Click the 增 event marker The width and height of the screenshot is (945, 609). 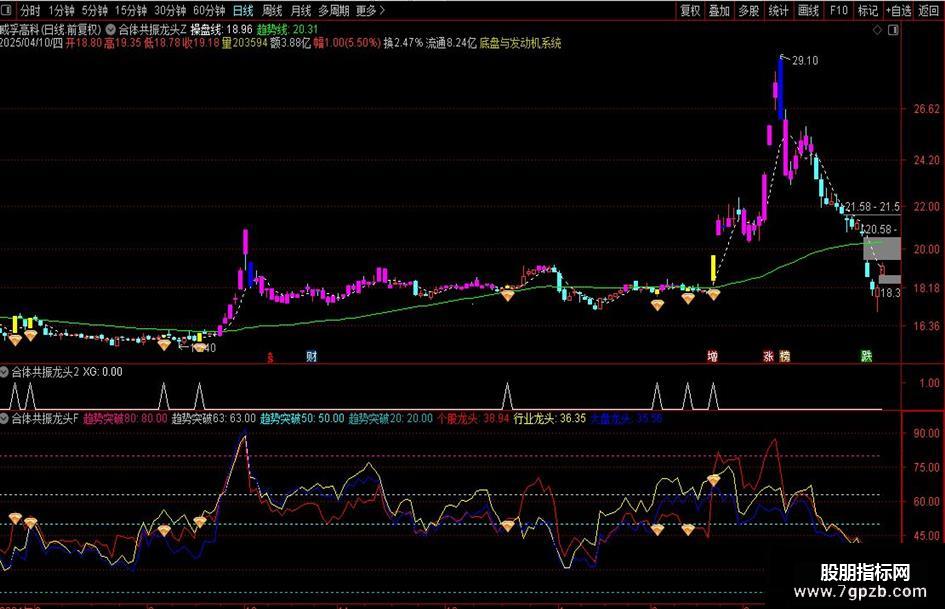(712, 356)
